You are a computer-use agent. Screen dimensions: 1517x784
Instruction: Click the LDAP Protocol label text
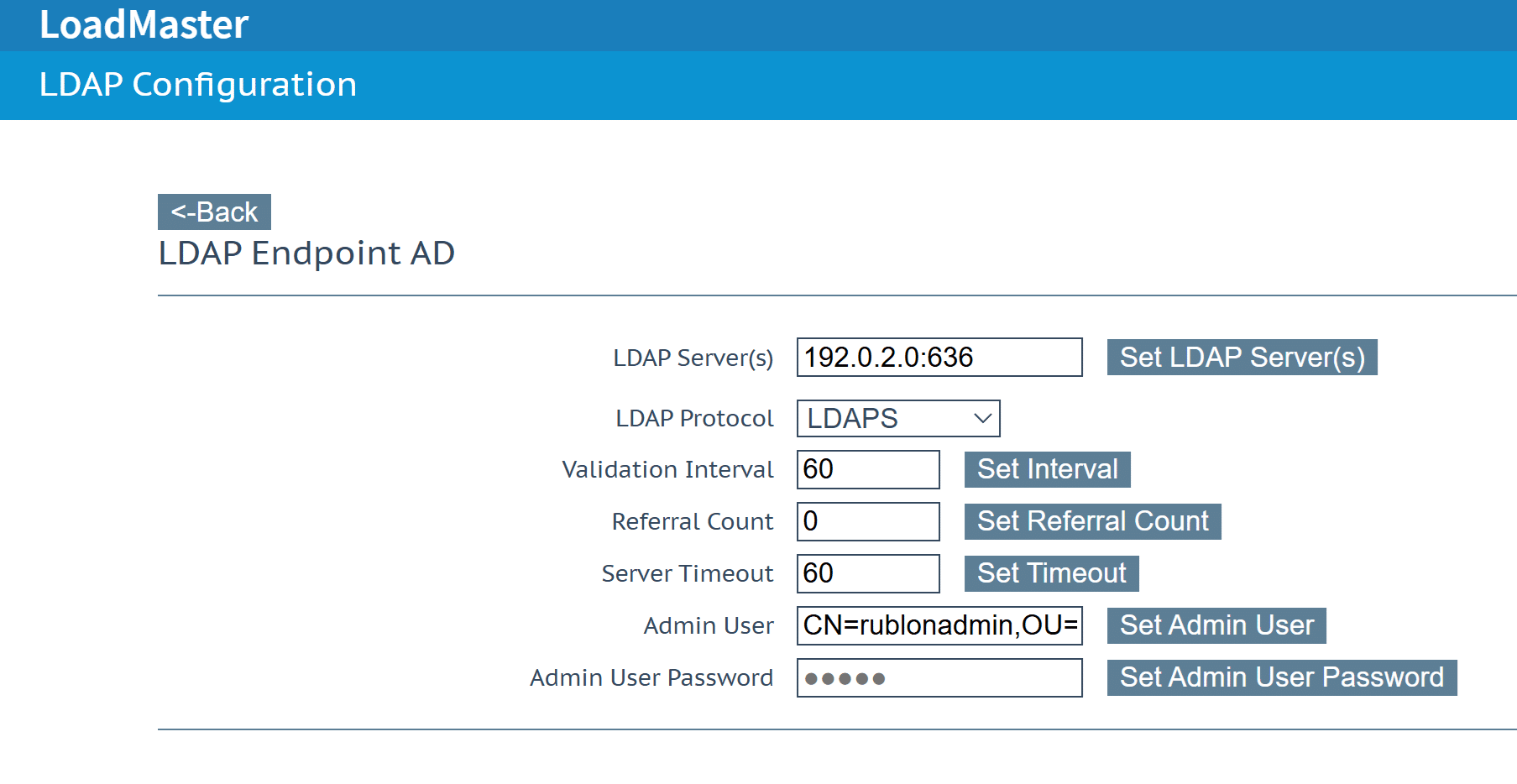point(694,418)
